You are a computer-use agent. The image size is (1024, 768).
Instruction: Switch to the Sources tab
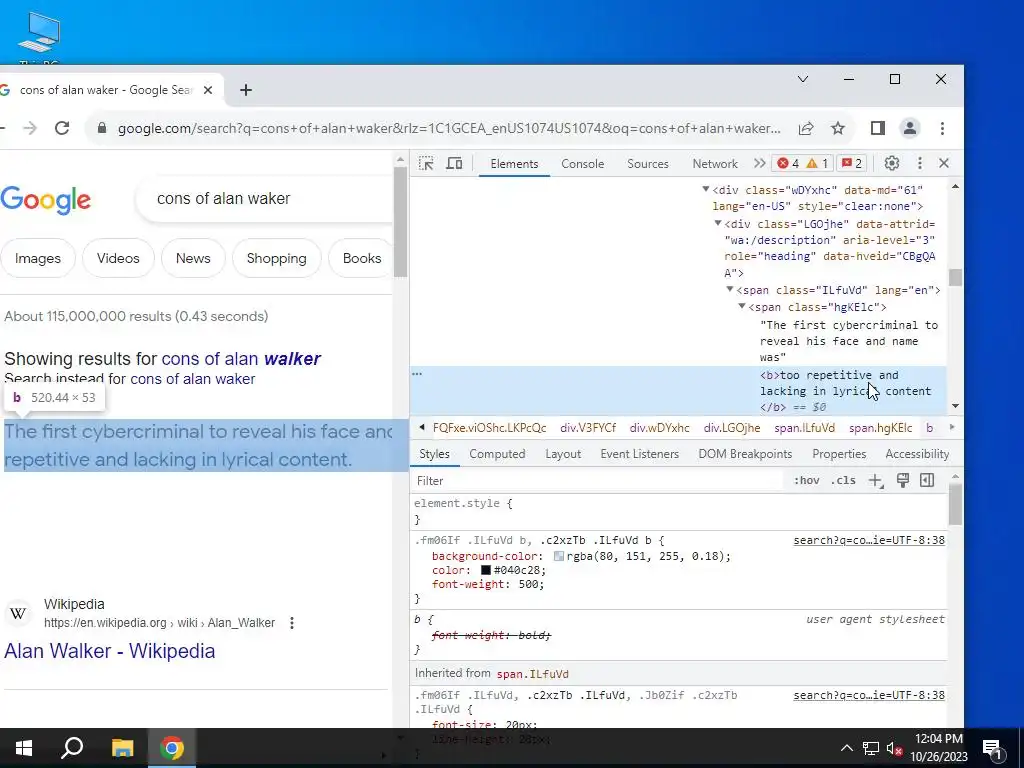[x=648, y=164]
